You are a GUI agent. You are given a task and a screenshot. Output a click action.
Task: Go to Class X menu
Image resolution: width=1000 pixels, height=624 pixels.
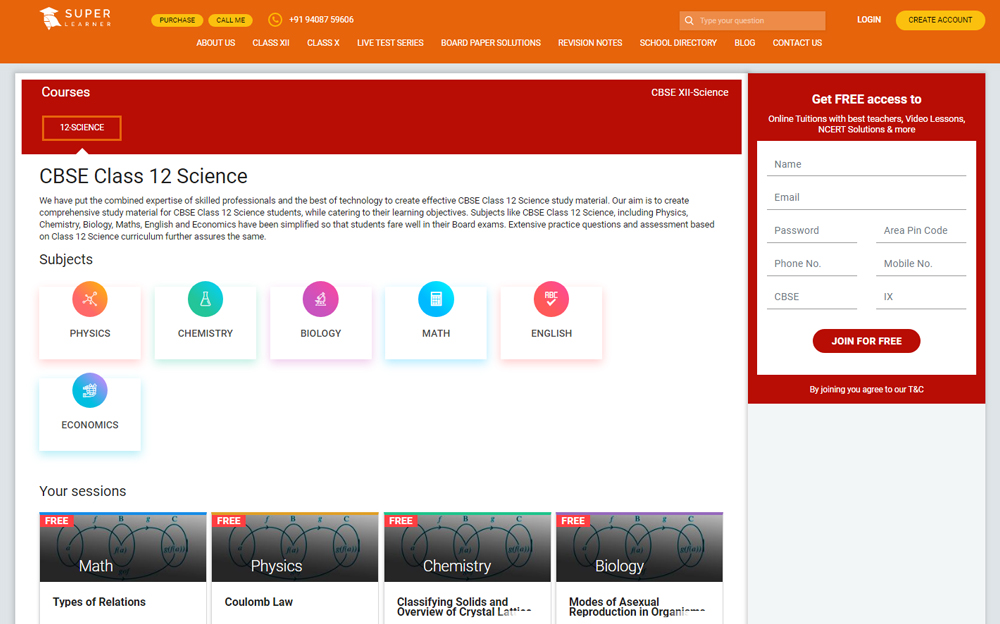[x=323, y=43]
